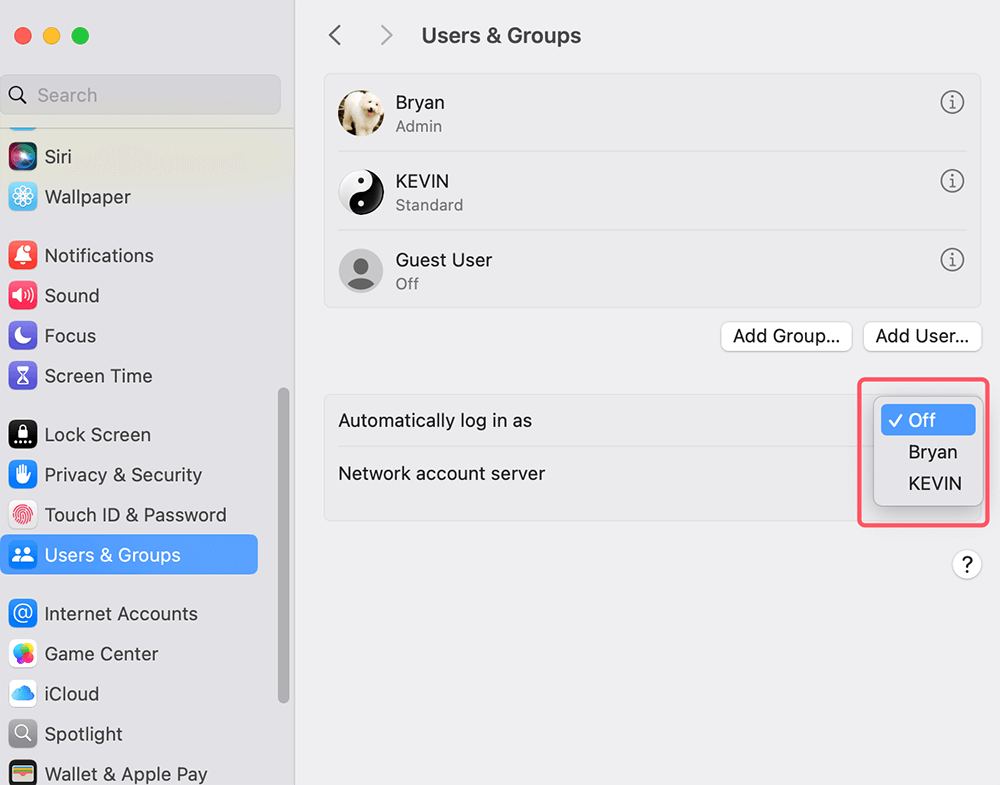Open info panel for Bryan's account

(x=951, y=102)
